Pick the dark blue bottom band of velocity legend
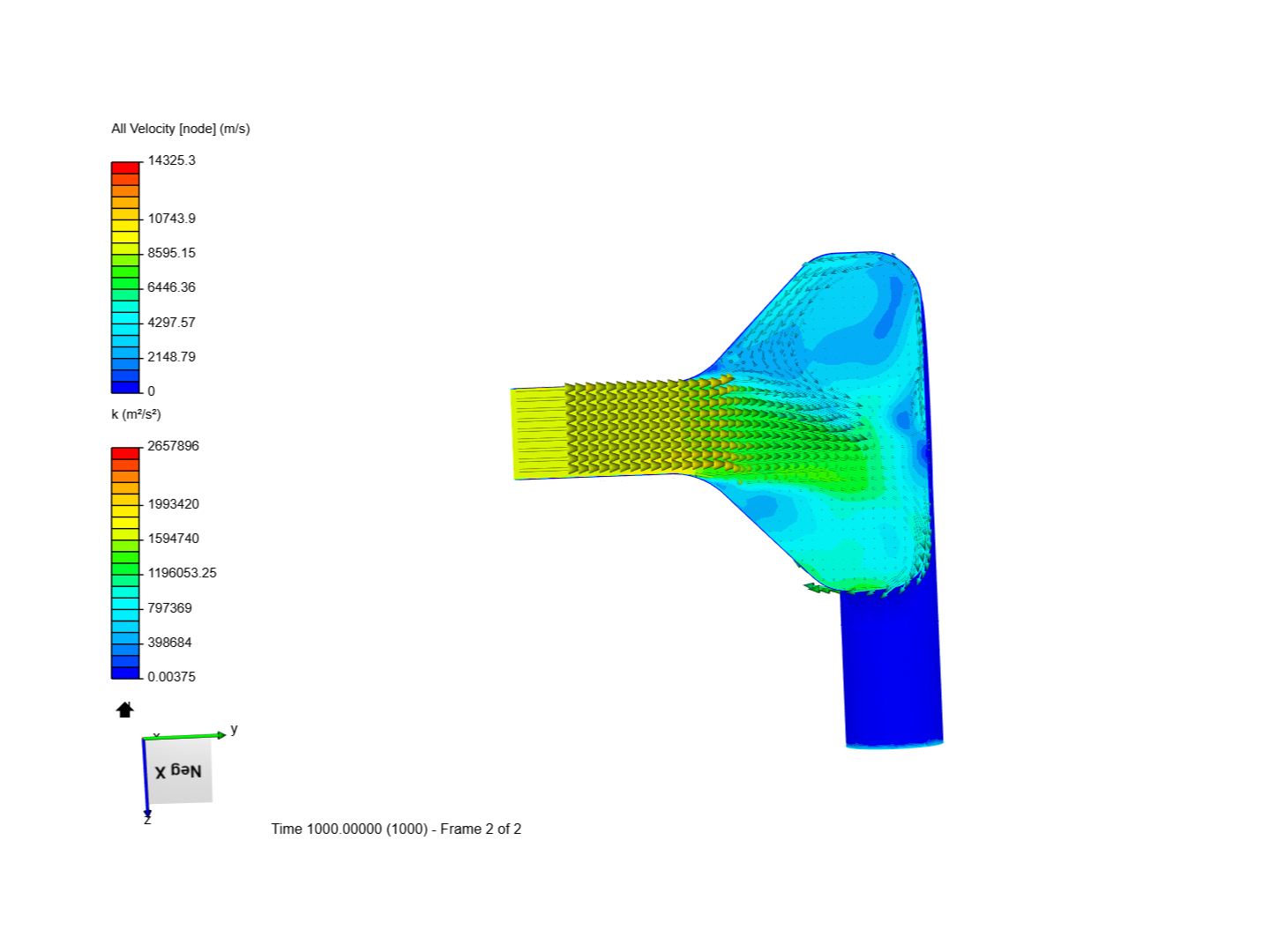 pyautogui.click(x=125, y=387)
